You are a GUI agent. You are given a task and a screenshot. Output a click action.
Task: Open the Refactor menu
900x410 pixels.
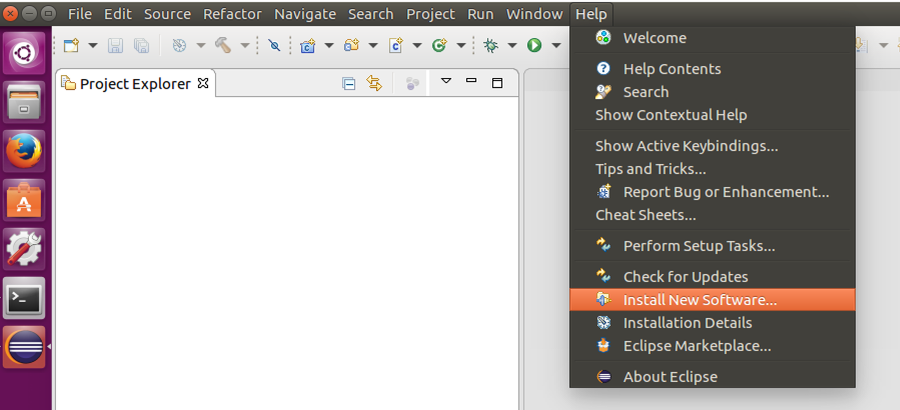[x=232, y=14]
